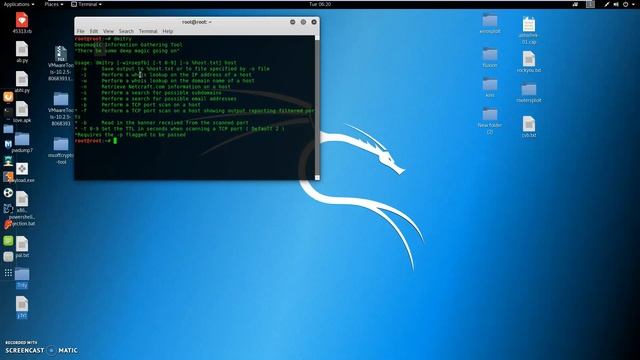Click the terminal vertical scrollbar

tap(317, 108)
